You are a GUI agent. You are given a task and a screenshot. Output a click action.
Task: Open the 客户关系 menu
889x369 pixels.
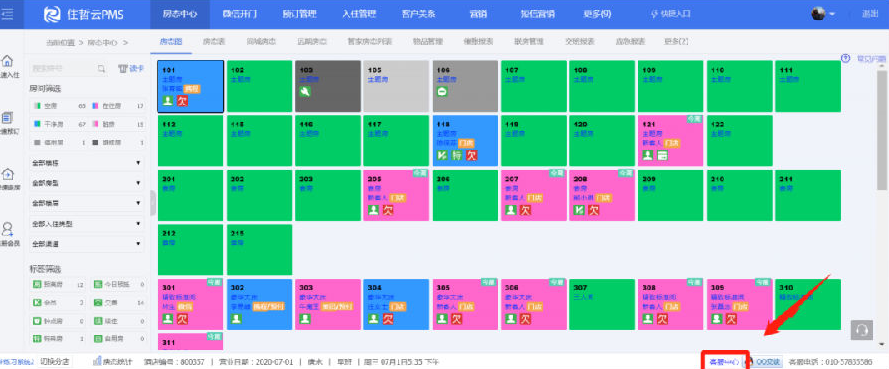[418, 14]
